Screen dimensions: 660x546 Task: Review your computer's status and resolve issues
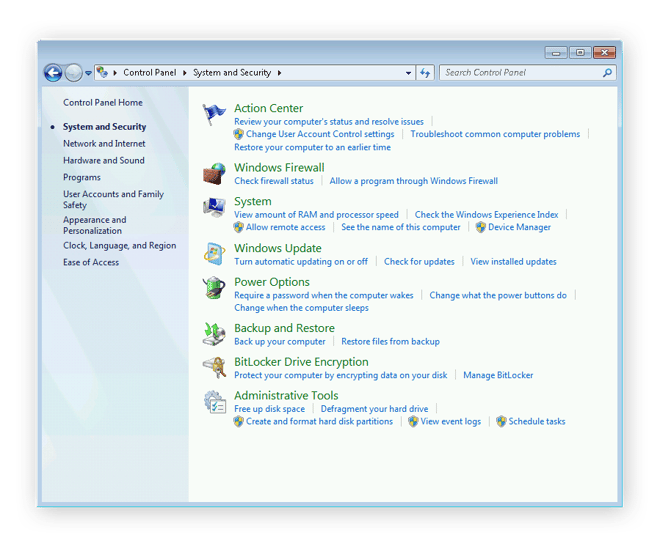(329, 122)
